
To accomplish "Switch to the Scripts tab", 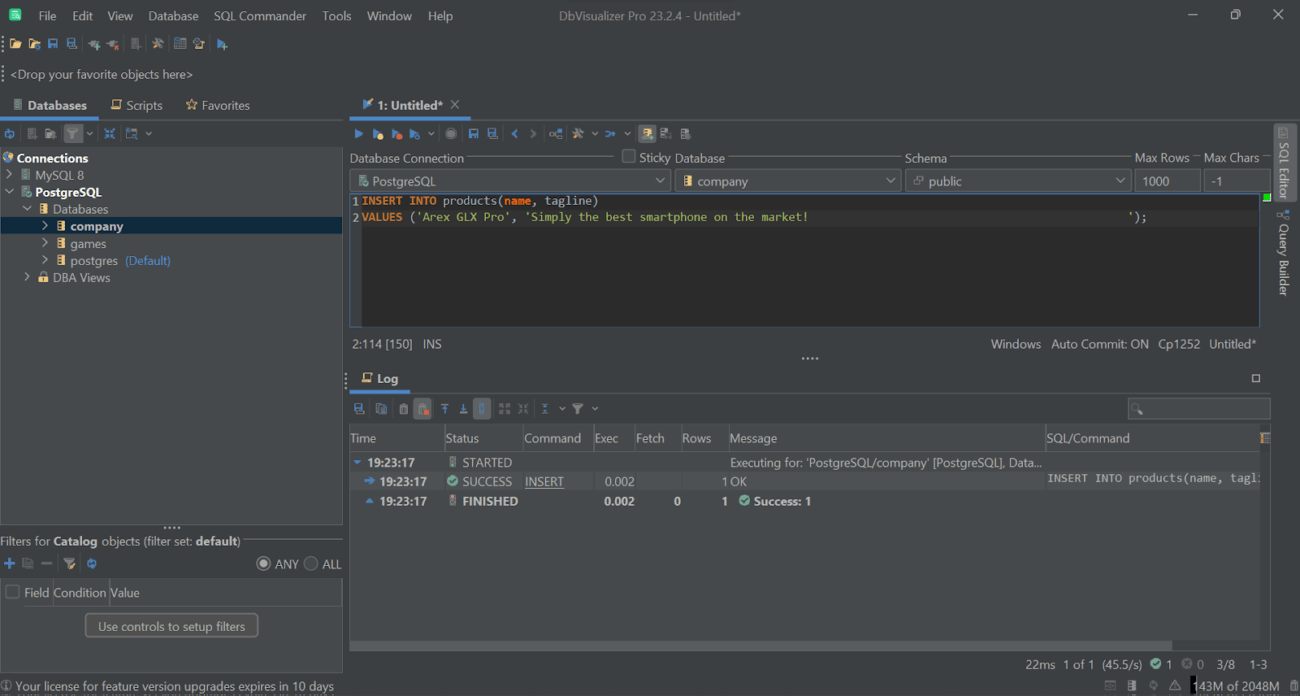I will pos(136,105).
